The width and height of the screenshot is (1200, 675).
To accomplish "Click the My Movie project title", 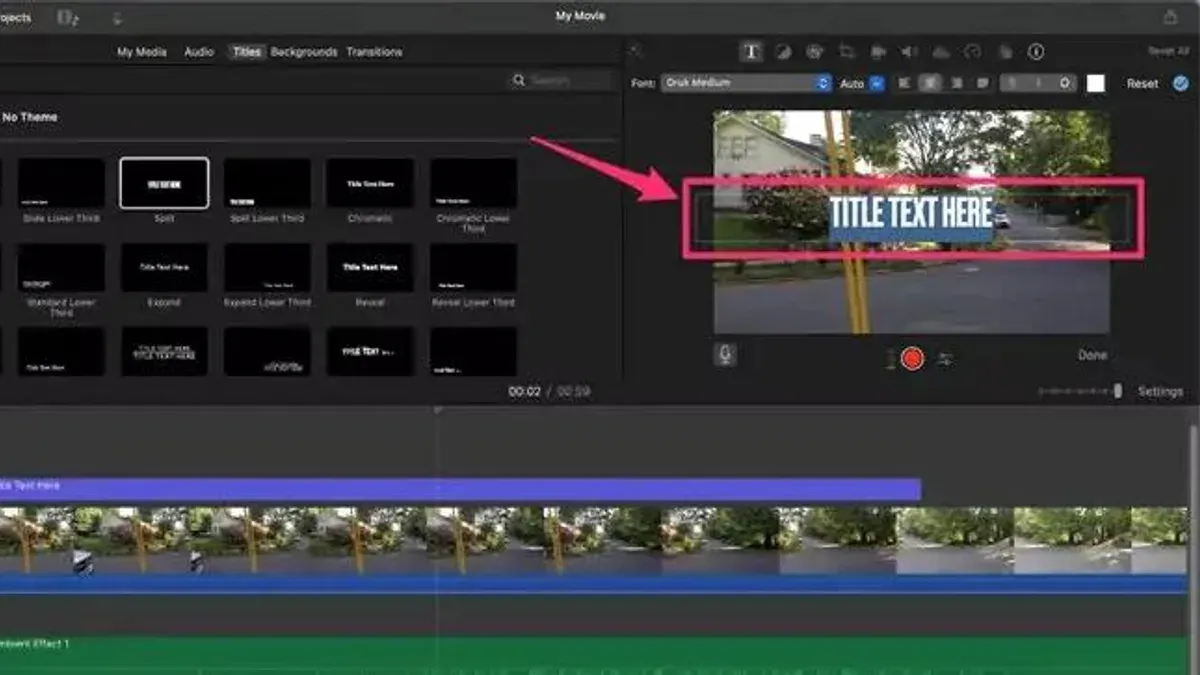I will [x=580, y=16].
